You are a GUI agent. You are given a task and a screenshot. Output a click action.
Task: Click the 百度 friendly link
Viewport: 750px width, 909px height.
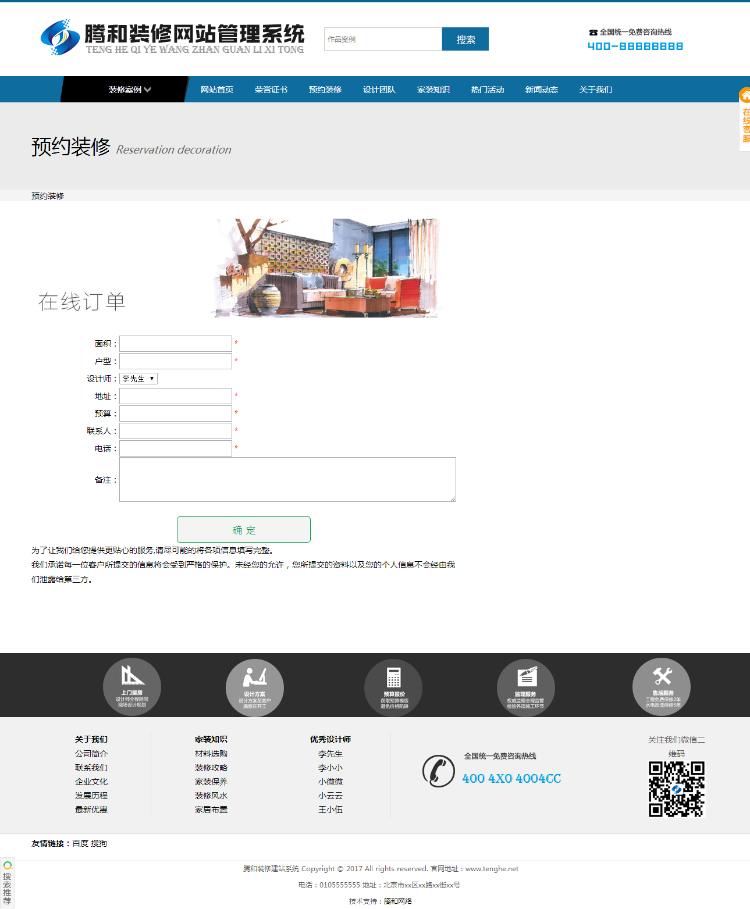tap(80, 843)
